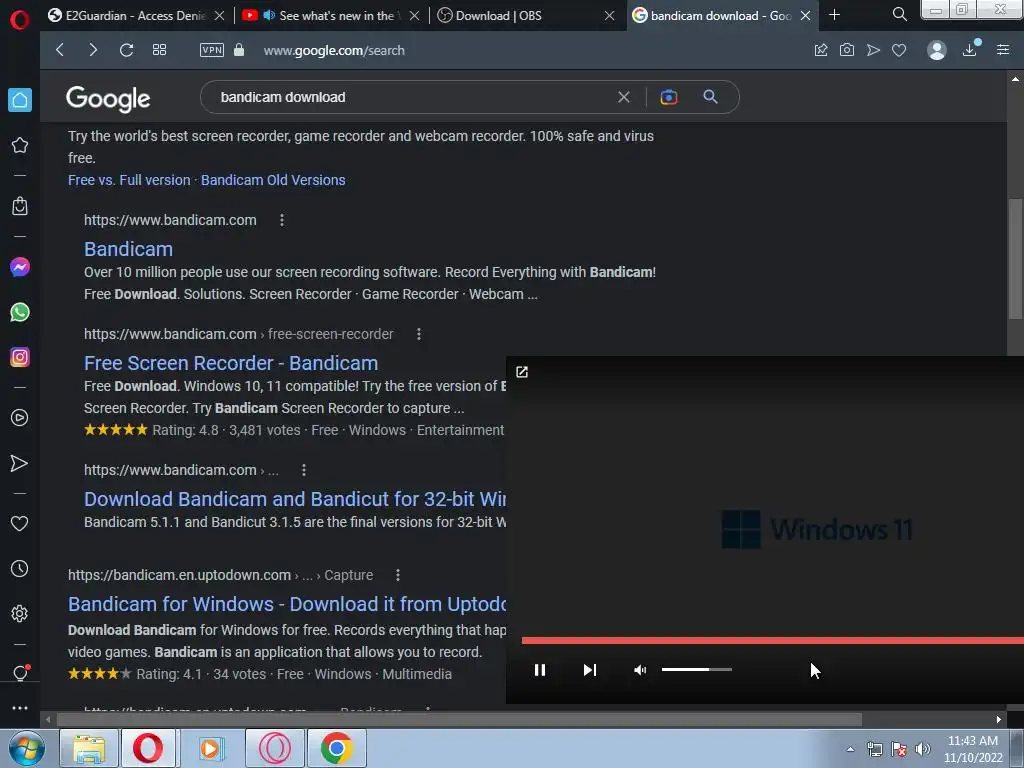Open Free vs. Full version link
This screenshot has height=768, width=1024.
click(x=129, y=180)
